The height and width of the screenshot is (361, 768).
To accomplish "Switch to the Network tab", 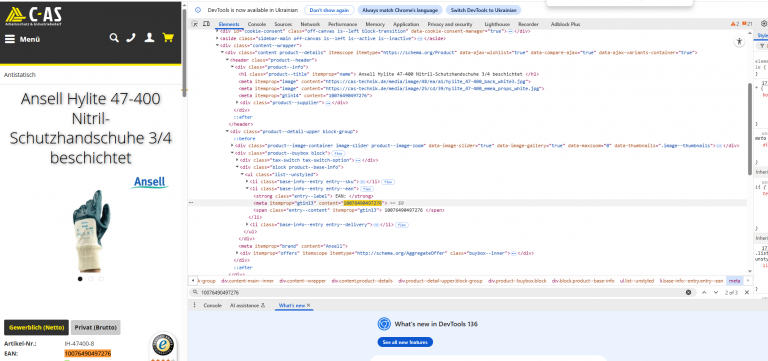I will (x=310, y=24).
